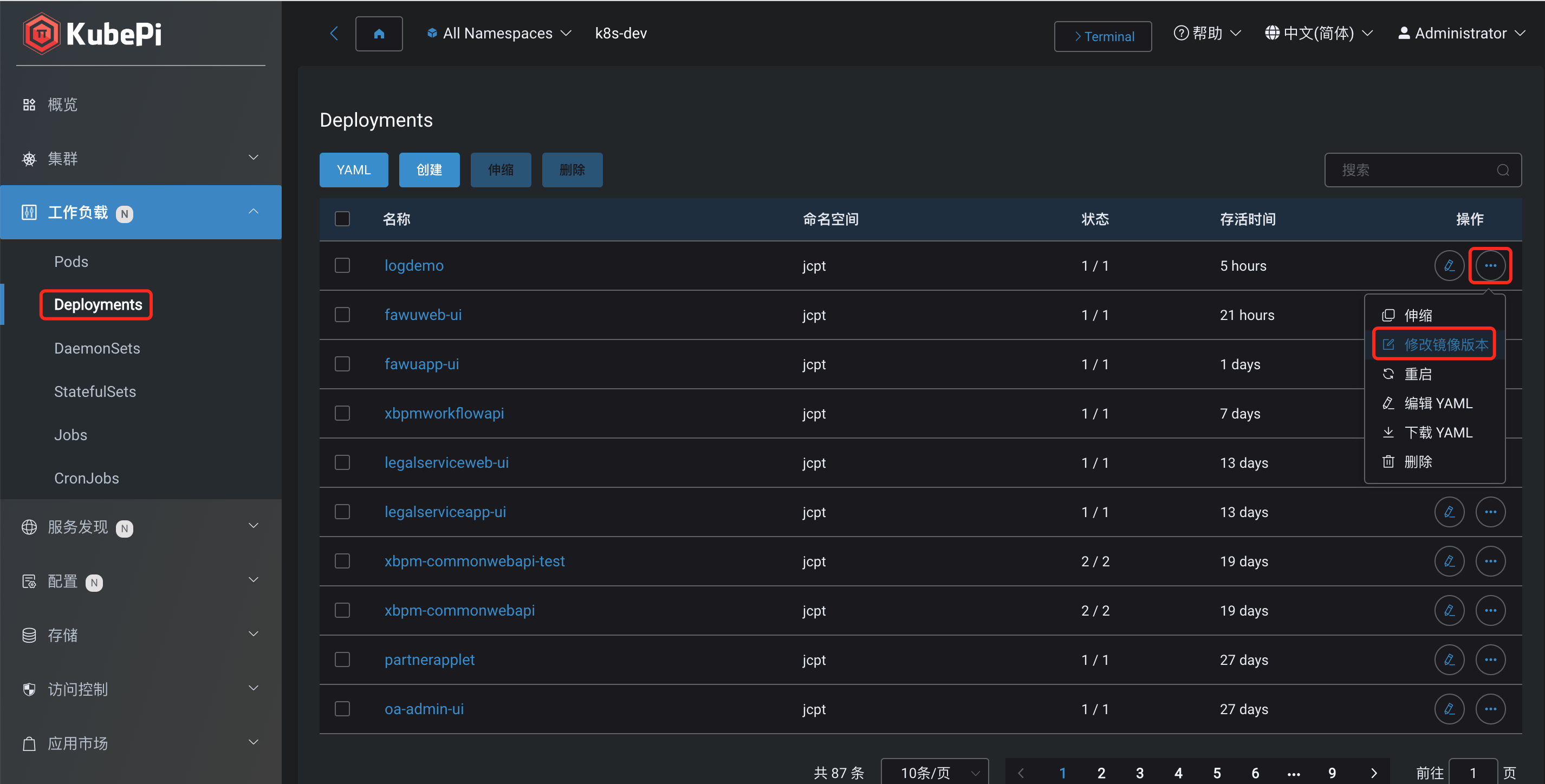Image resolution: width=1545 pixels, height=784 pixels.
Task: Click the home icon button
Action: point(379,34)
